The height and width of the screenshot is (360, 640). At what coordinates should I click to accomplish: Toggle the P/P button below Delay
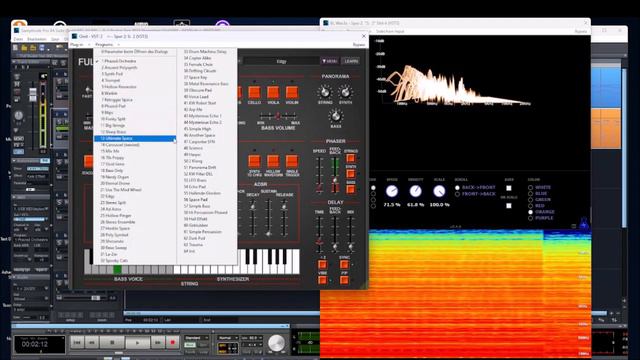[x=344, y=280]
